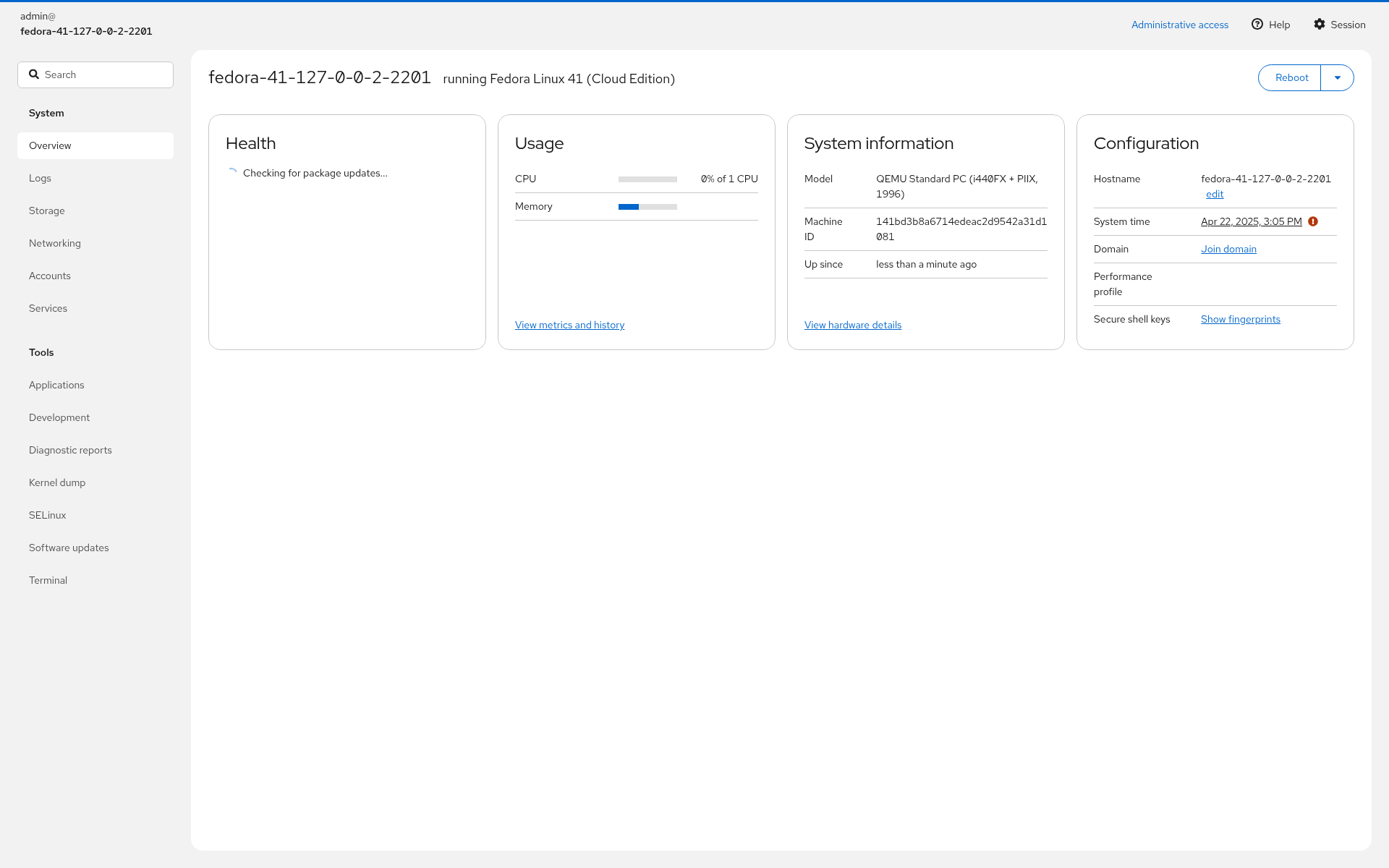1389x868 pixels.
Task: Click the page title hostname heading
Action: 320,77
